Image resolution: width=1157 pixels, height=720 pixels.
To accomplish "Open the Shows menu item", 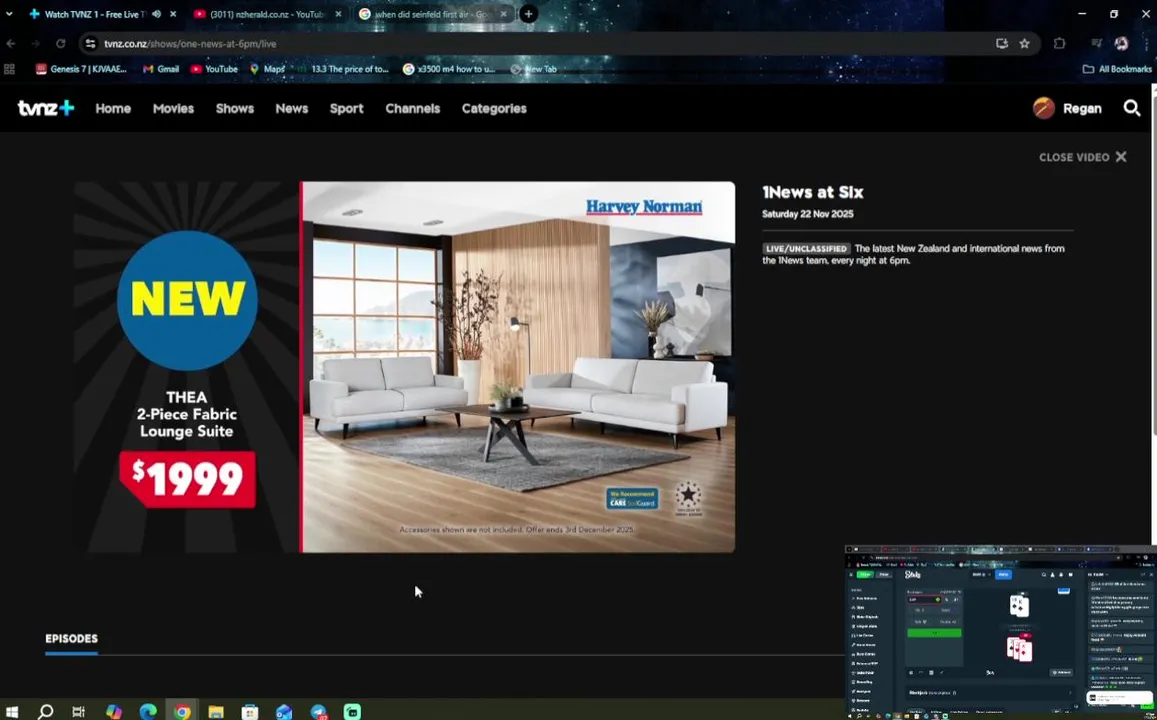I will [x=235, y=108].
